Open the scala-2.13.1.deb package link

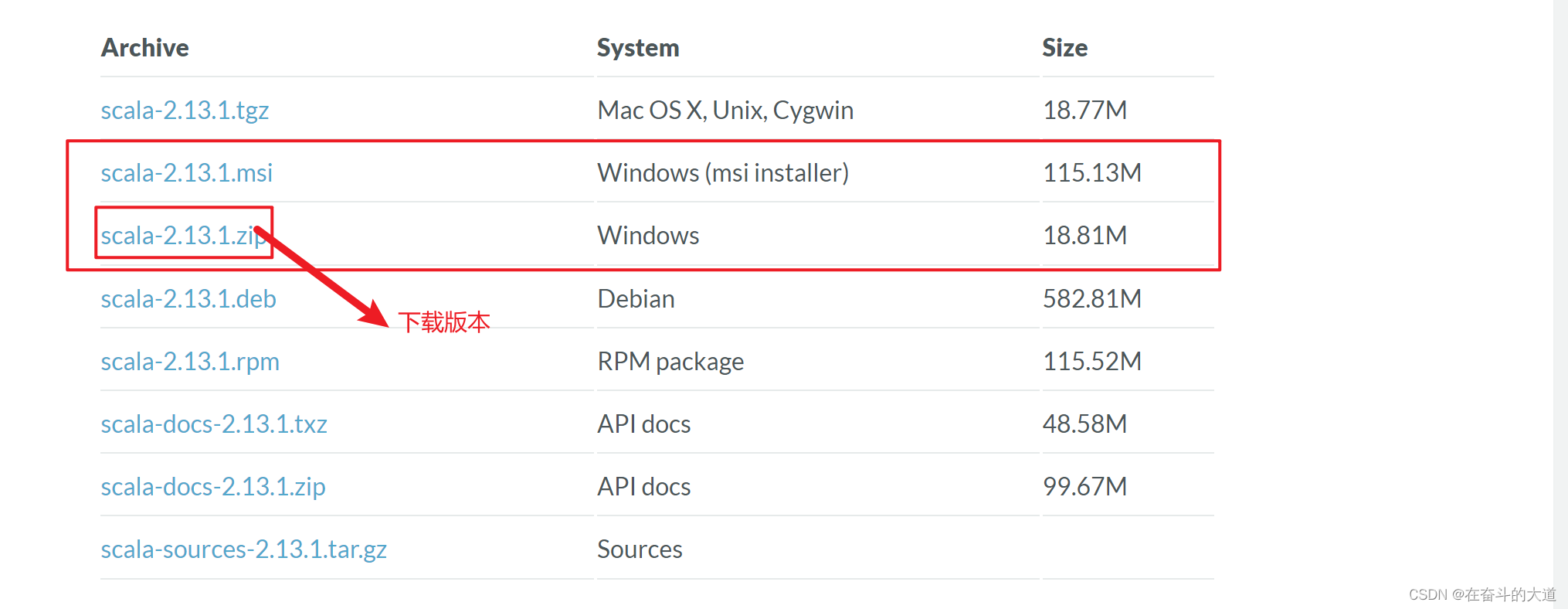tap(188, 299)
